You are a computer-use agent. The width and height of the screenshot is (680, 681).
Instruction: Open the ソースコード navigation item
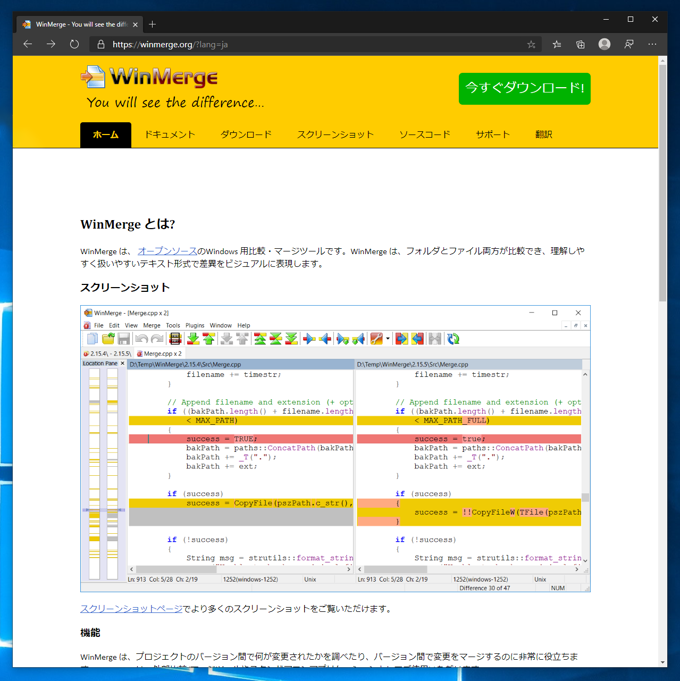pyautogui.click(x=425, y=135)
